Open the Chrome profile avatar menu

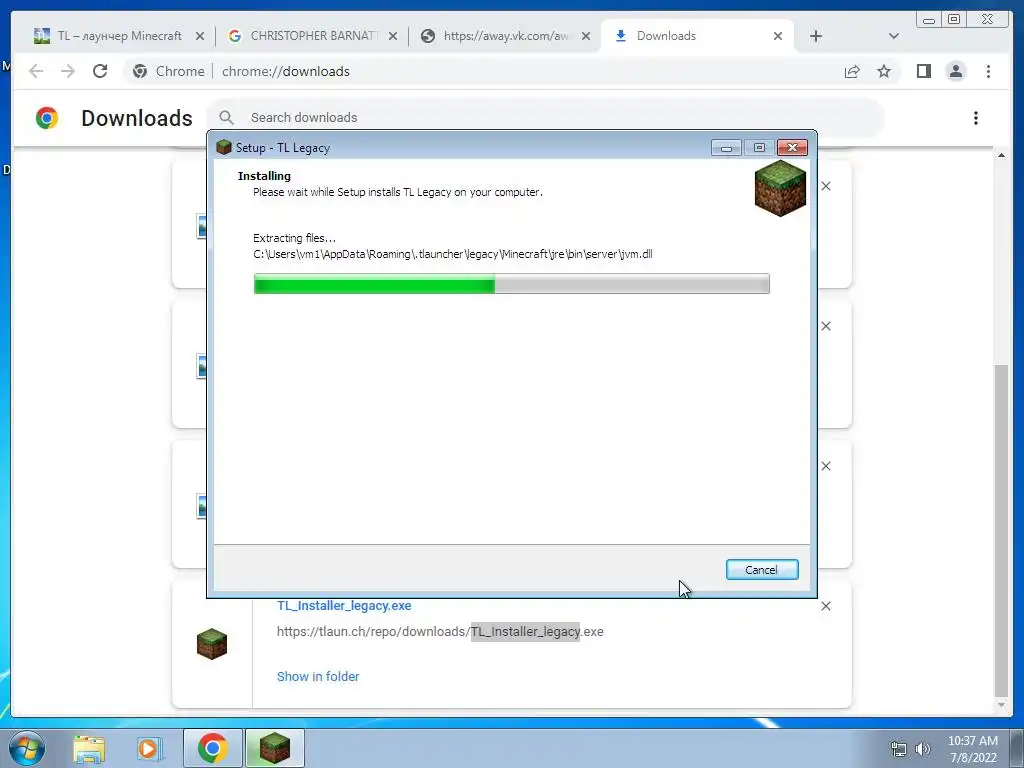click(x=955, y=71)
